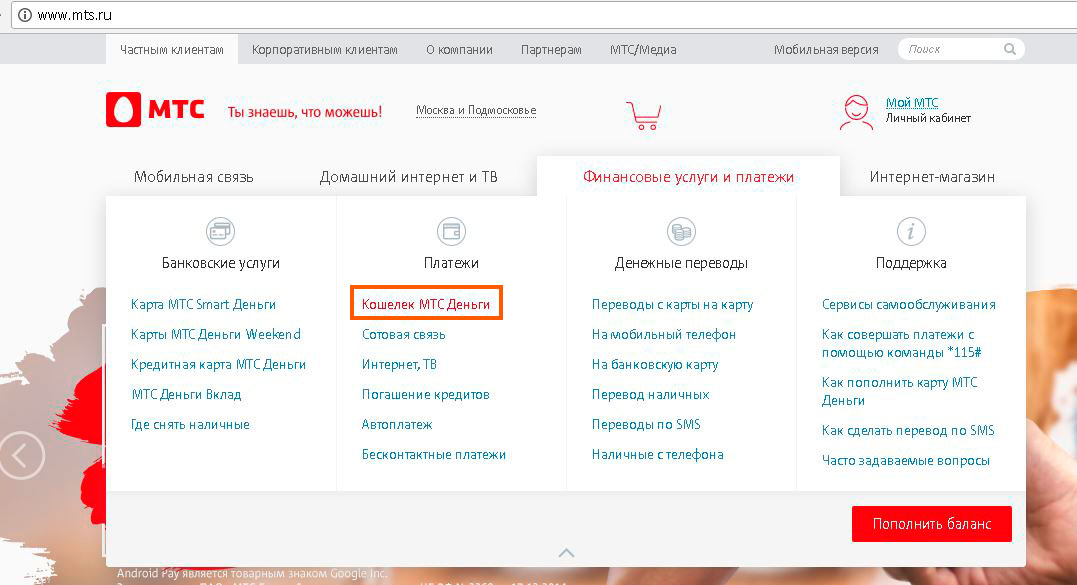This screenshot has height=585, width=1077.
Task: Open Кошелек МТС Деньги link
Action: 426,304
